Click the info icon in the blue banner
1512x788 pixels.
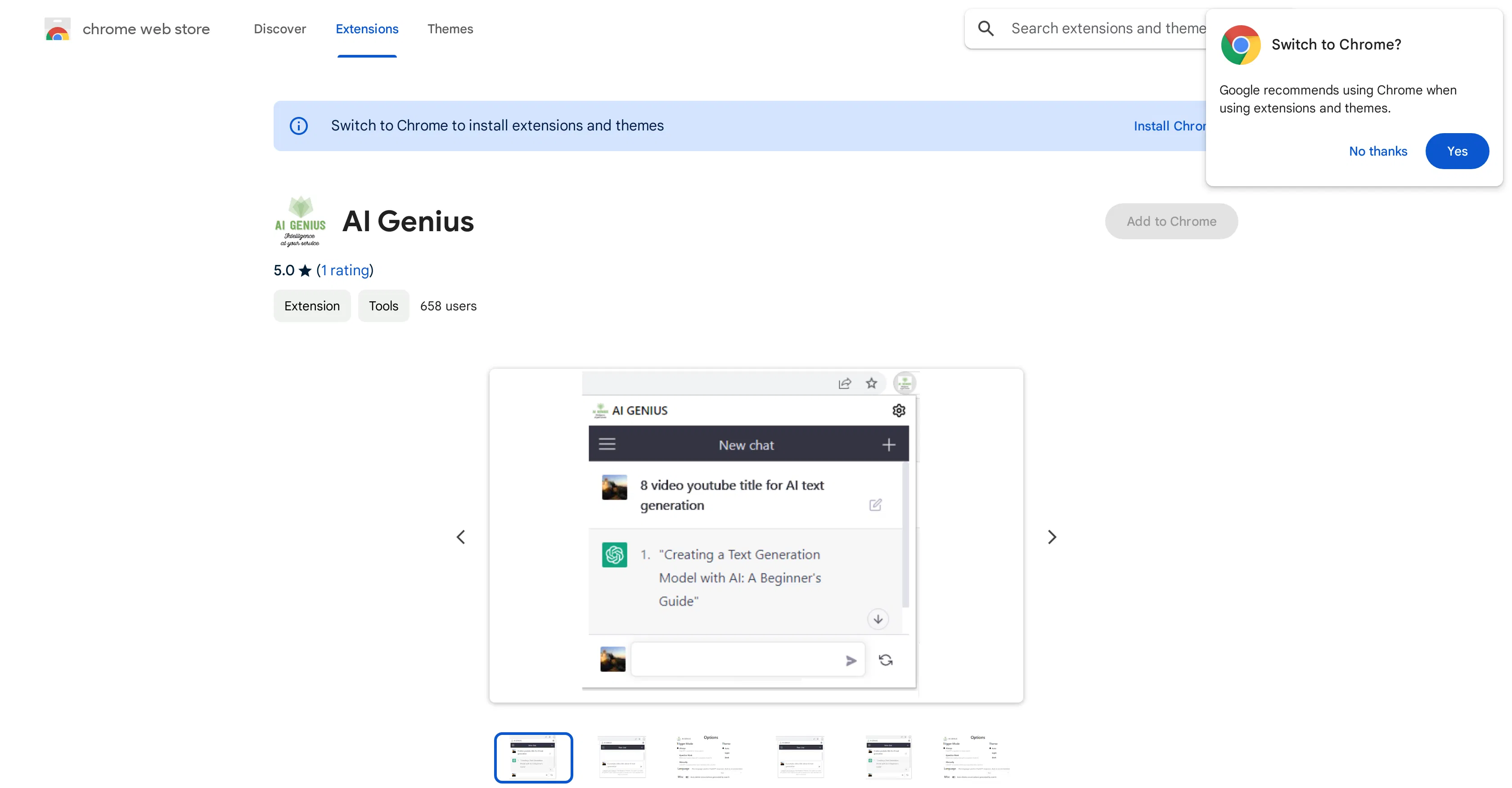(299, 125)
